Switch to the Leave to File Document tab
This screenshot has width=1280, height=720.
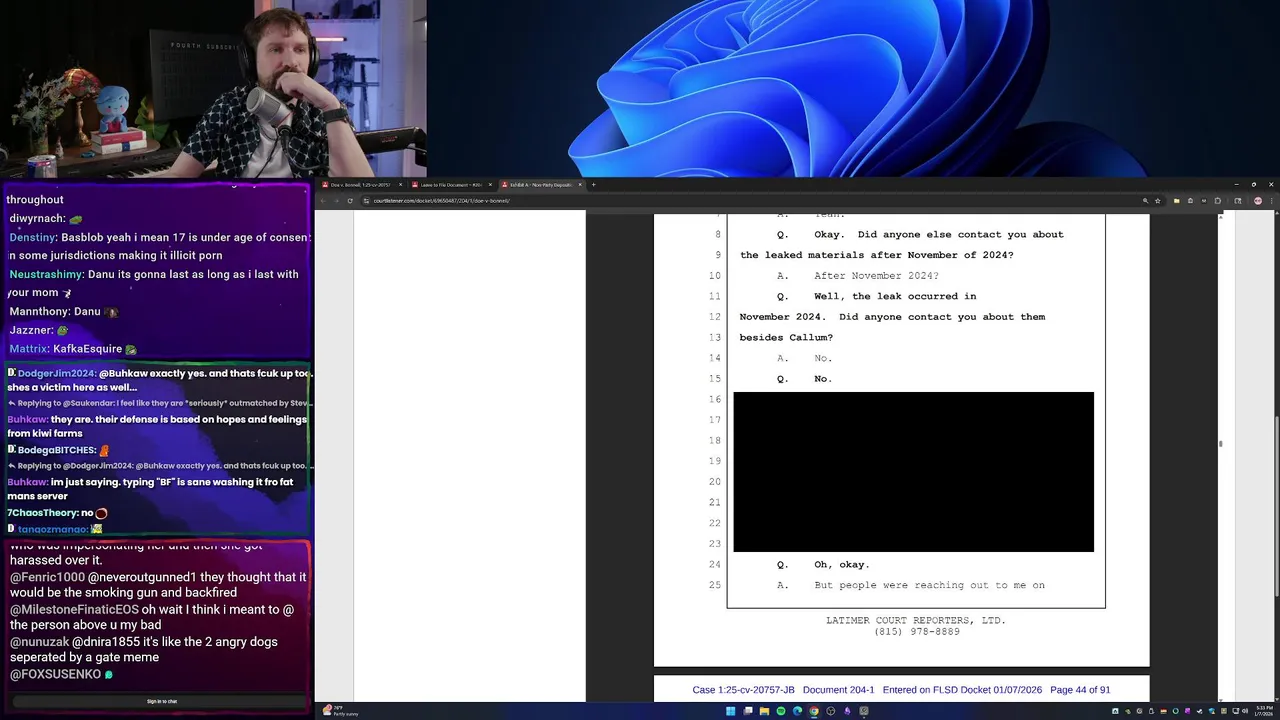point(450,184)
